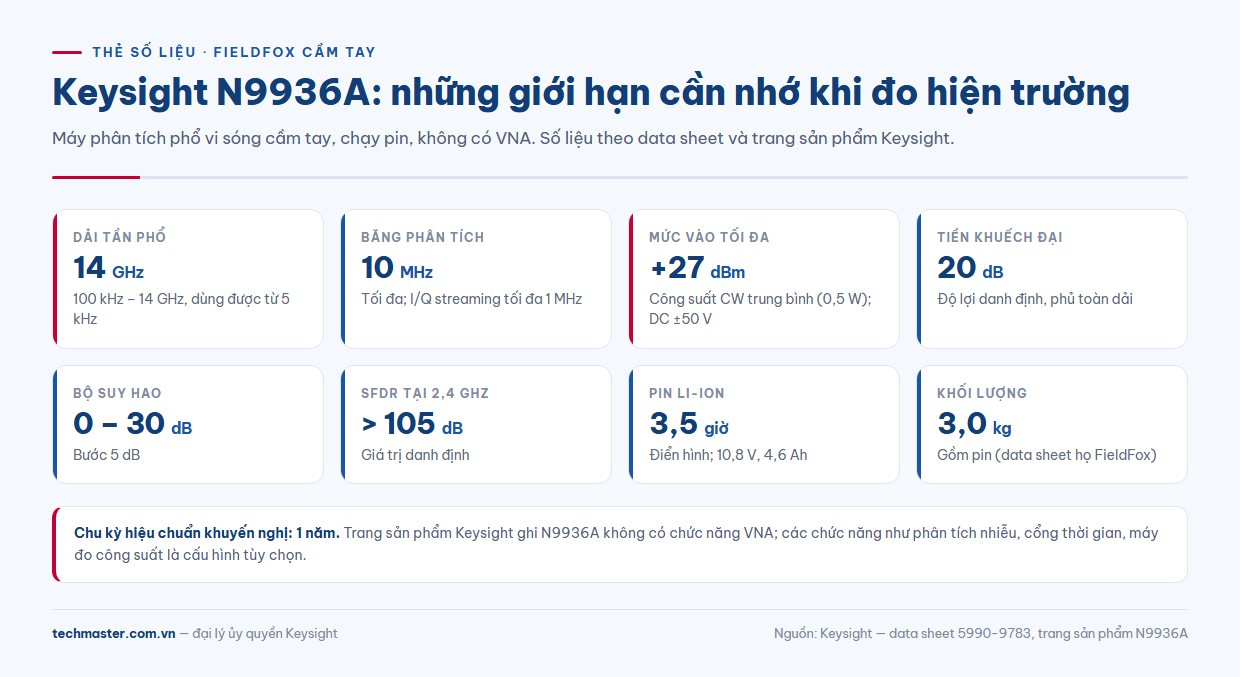Viewport: 1240px width, 677px height.
Task: Click the "Nguồn: Keysight — data sheet 5990-9783" source line
Action: [981, 633]
